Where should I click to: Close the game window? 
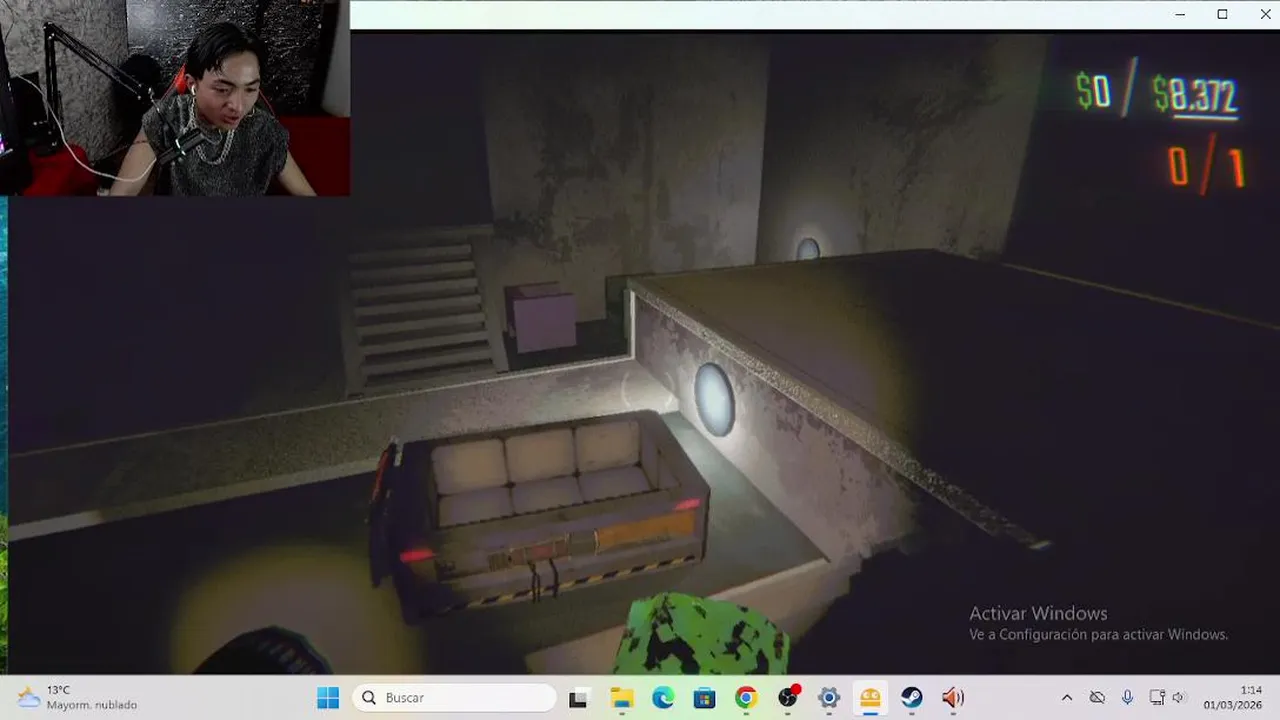[x=1264, y=14]
